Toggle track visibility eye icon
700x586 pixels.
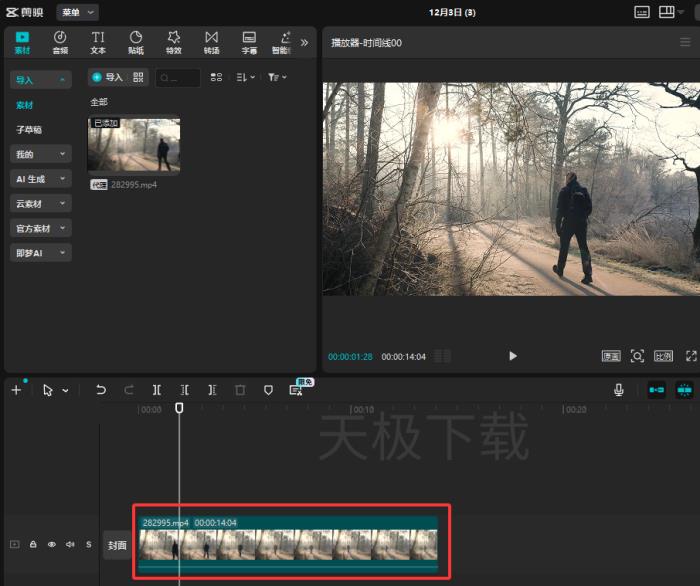tap(52, 545)
